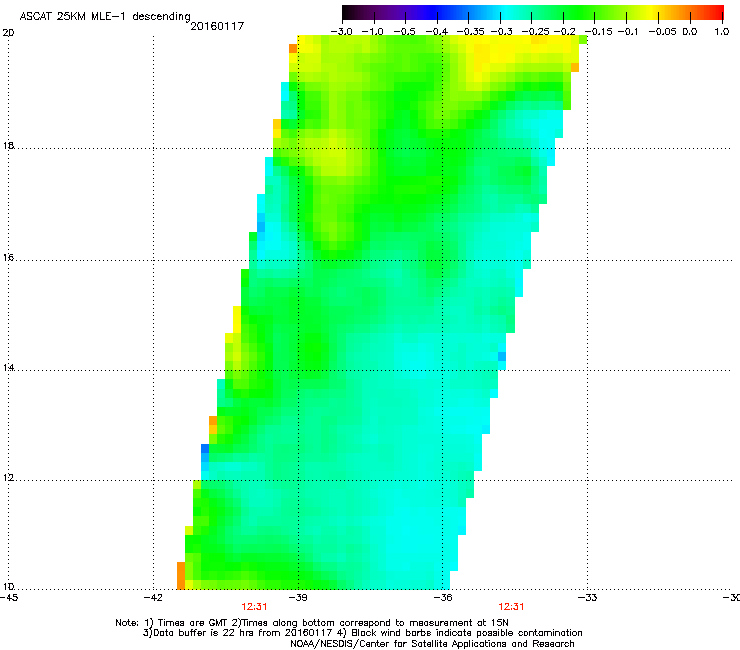740x650 pixels.
Task: Click the red 12:31 time right of -36
Action: tap(512, 607)
